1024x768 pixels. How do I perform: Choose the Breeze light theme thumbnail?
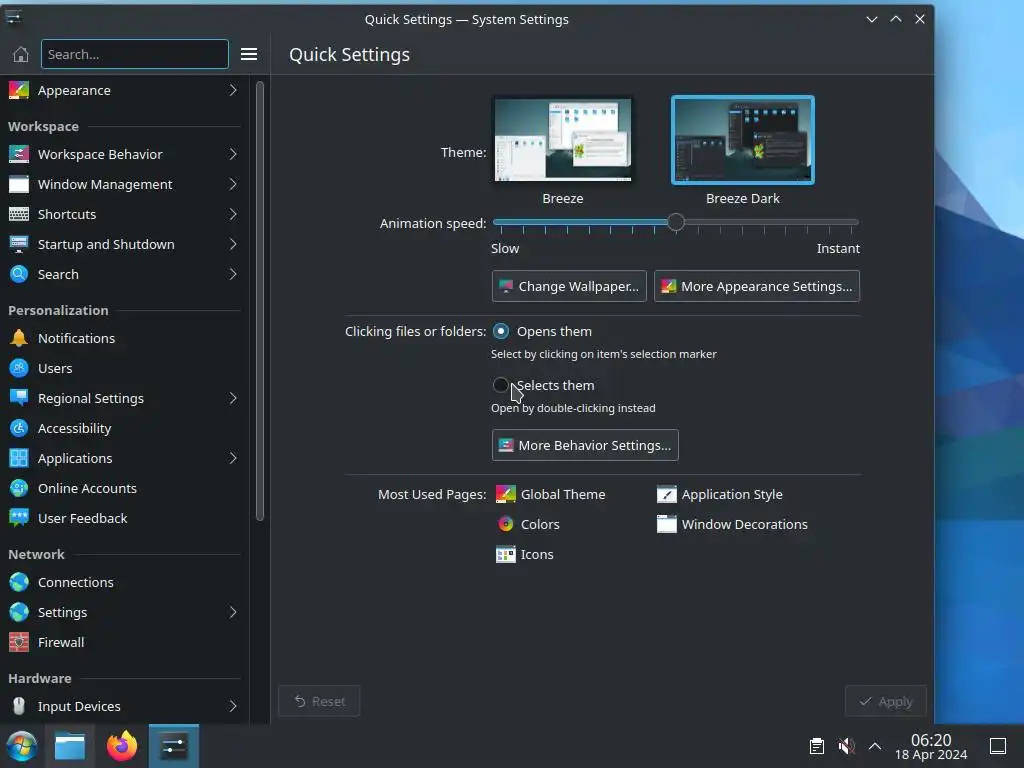(563, 140)
